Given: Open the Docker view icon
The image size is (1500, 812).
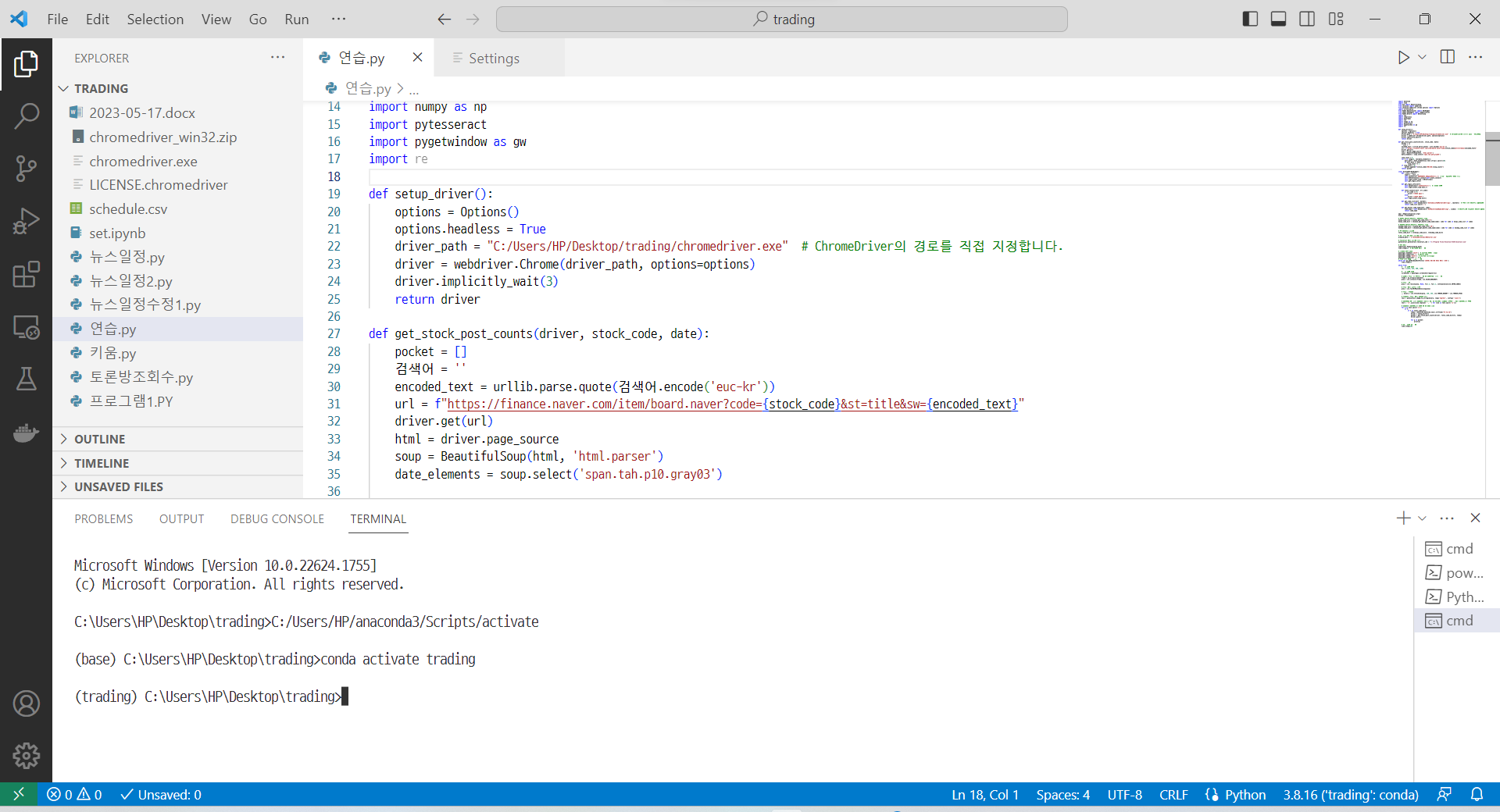Looking at the screenshot, I should click(26, 433).
